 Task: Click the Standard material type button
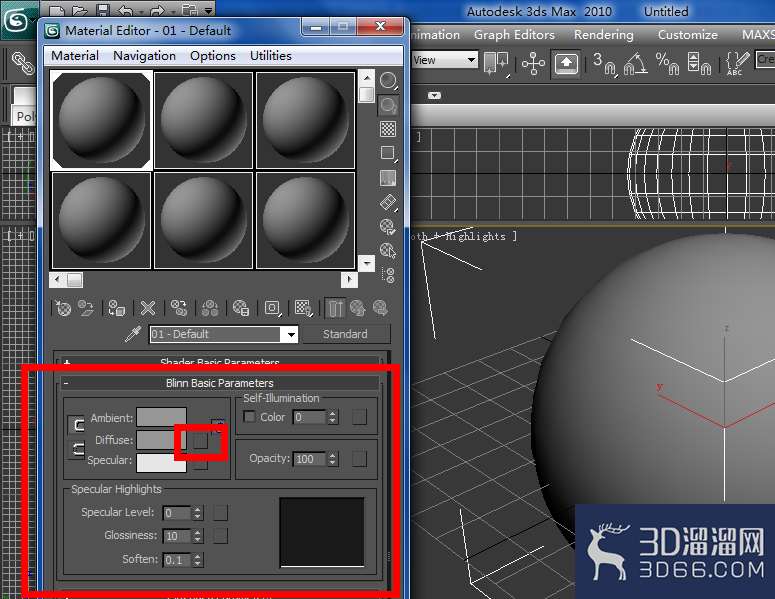click(x=346, y=334)
